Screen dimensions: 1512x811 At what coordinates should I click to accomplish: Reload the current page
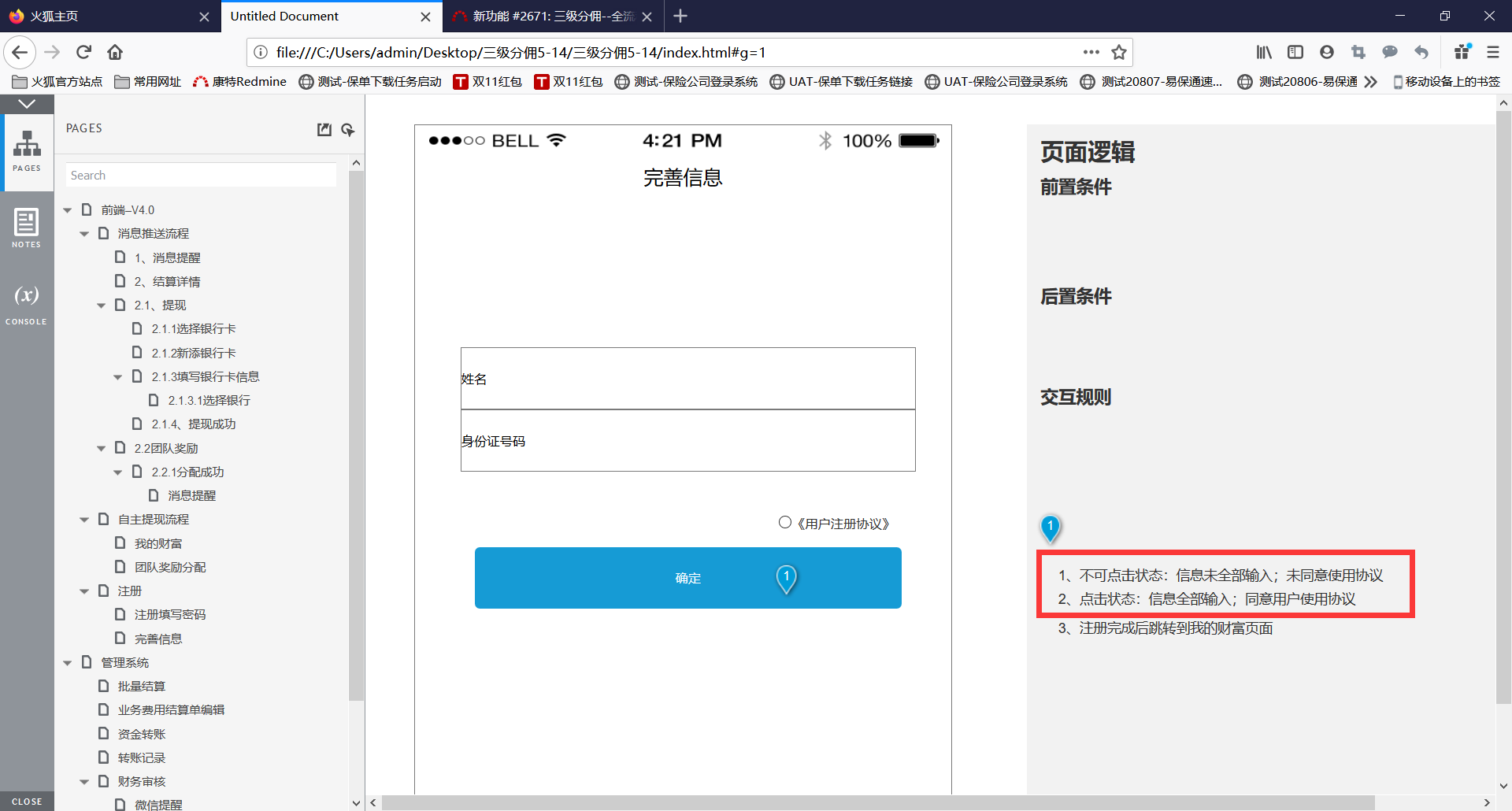click(83, 53)
